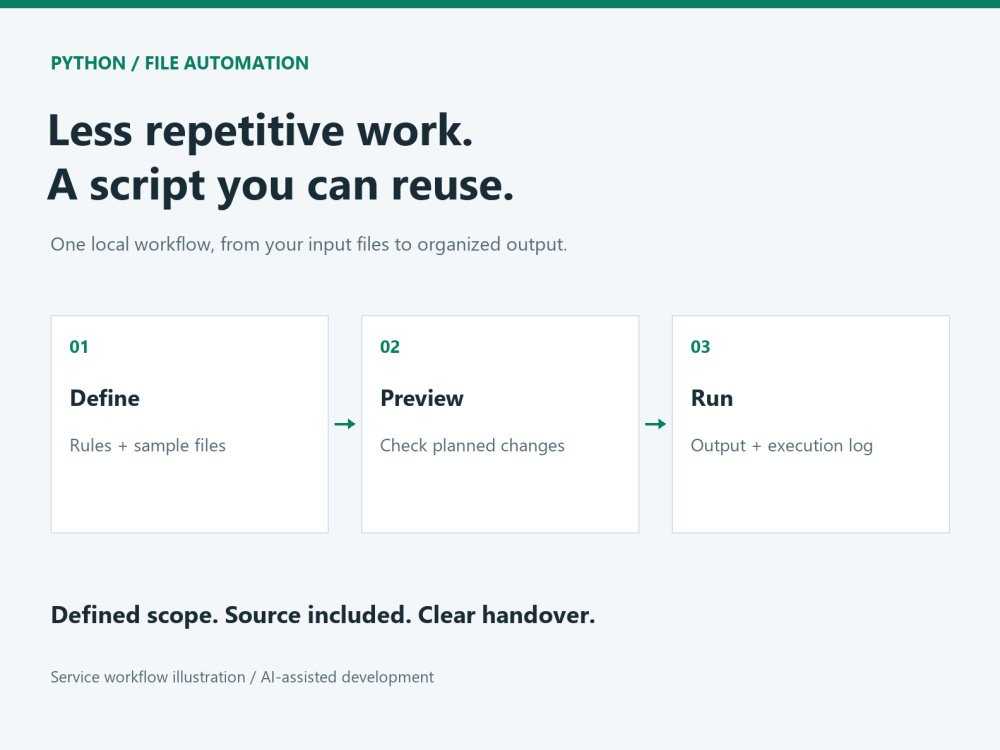Screen dimensions: 1000x750
Task: Click the arrow between Define and Preview cards
Action: [345, 424]
